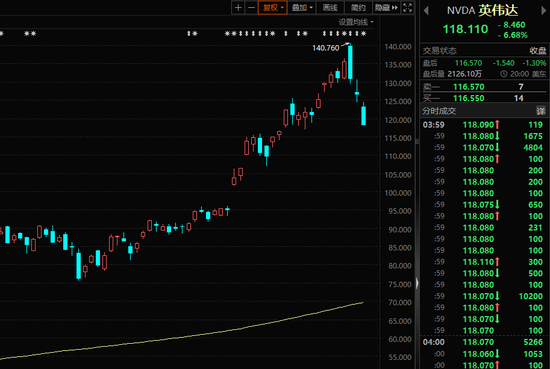This screenshot has width=550, height=369.
Task: Select trade row with volume 4804
Action: 483,148
